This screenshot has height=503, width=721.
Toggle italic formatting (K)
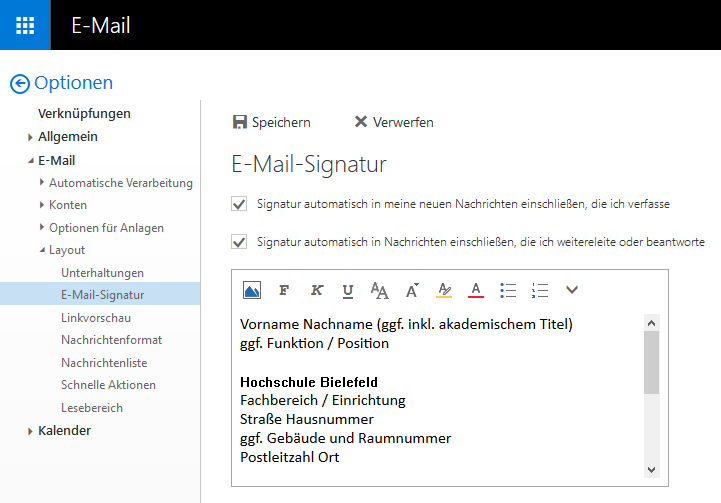click(317, 290)
